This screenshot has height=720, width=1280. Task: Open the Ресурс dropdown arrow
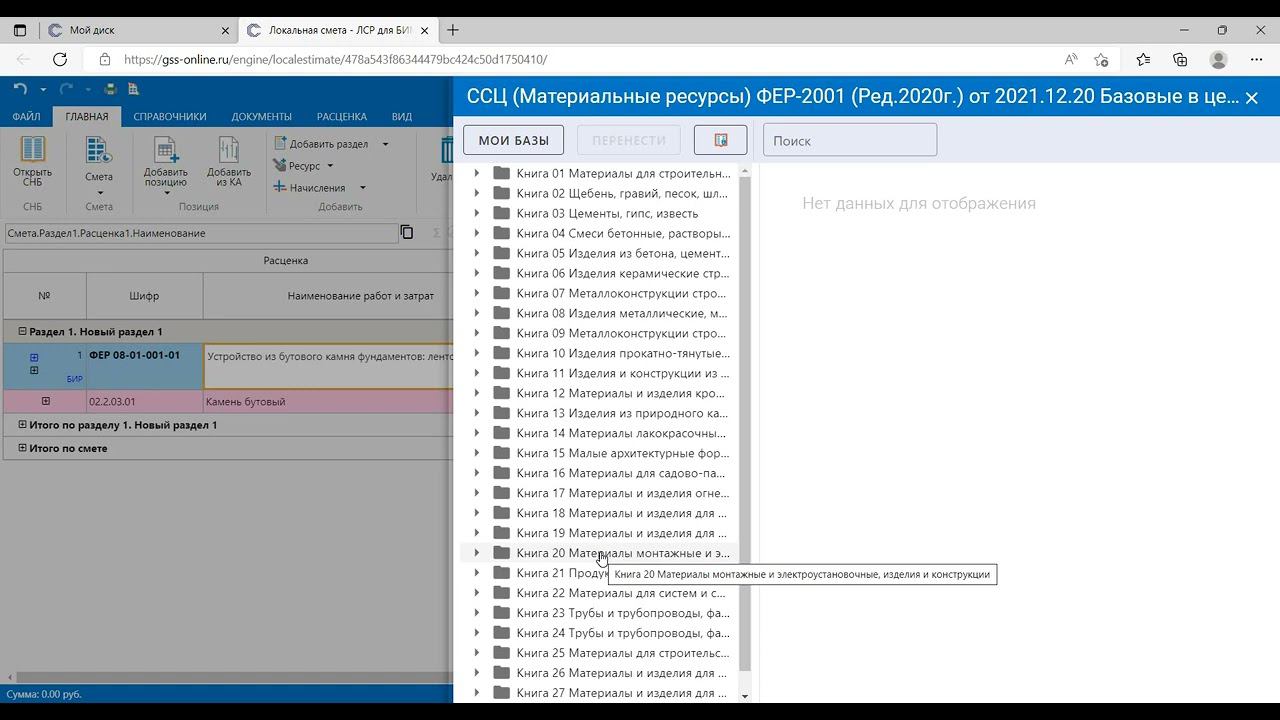pos(330,166)
